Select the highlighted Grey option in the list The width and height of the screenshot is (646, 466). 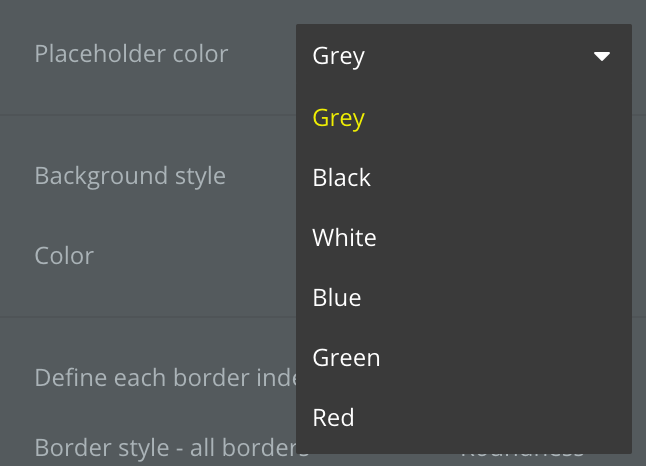[x=338, y=118]
